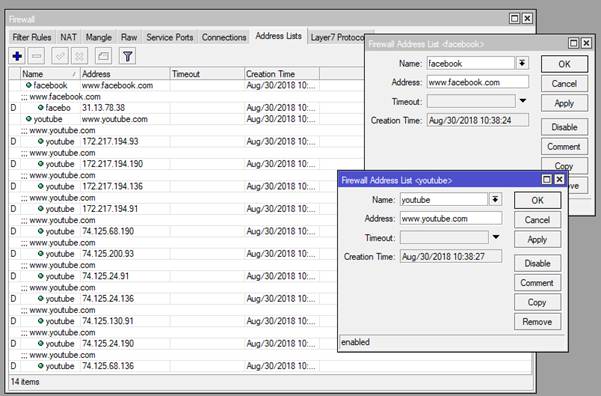The height and width of the screenshot is (396, 601).
Task: Edit the Address field www.facebook.com in dialog
Action: pos(478,82)
